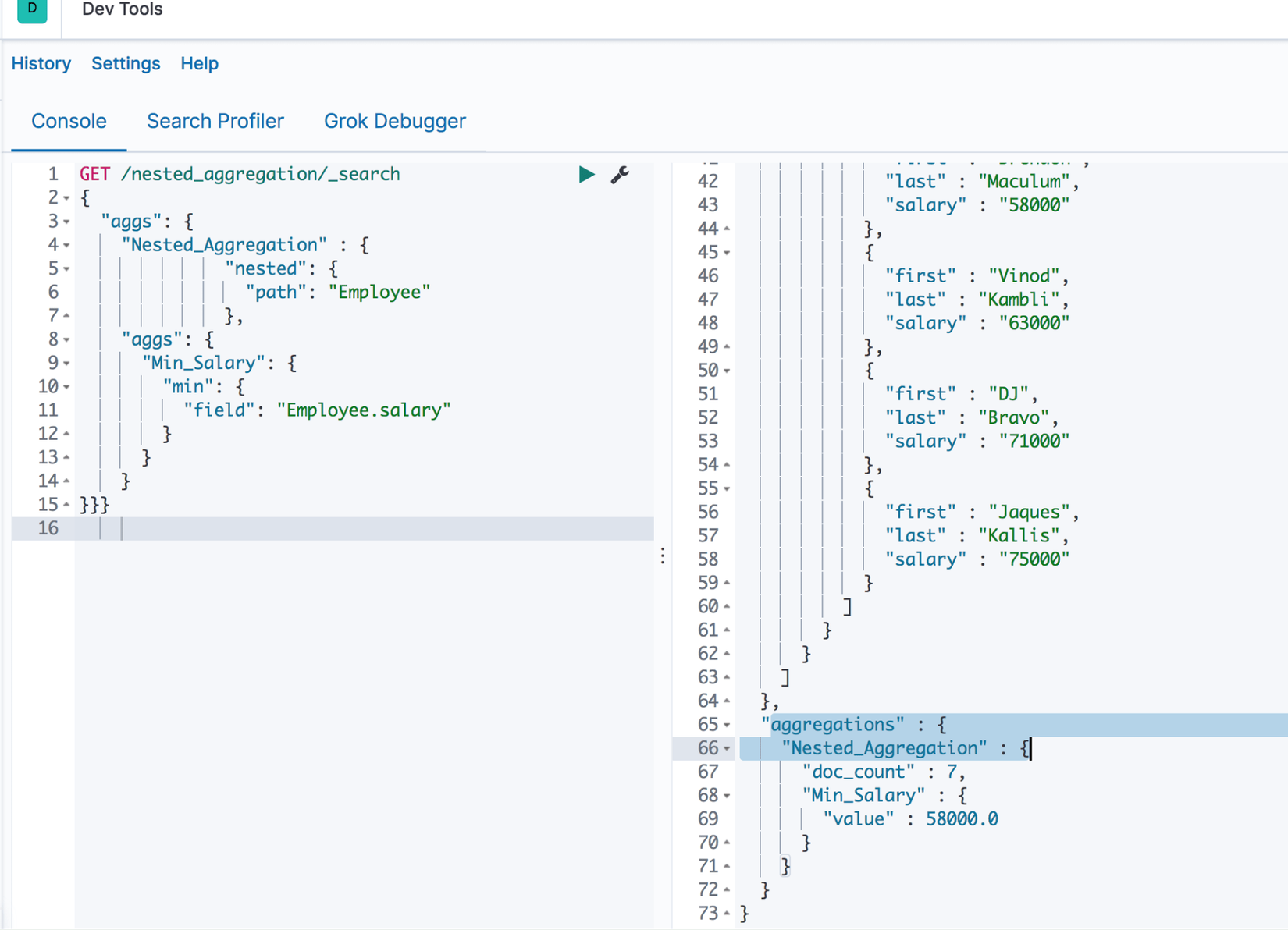Fold output line 66 Nested_Aggregation arrow
The height and width of the screenshot is (930, 1288).
click(x=727, y=748)
